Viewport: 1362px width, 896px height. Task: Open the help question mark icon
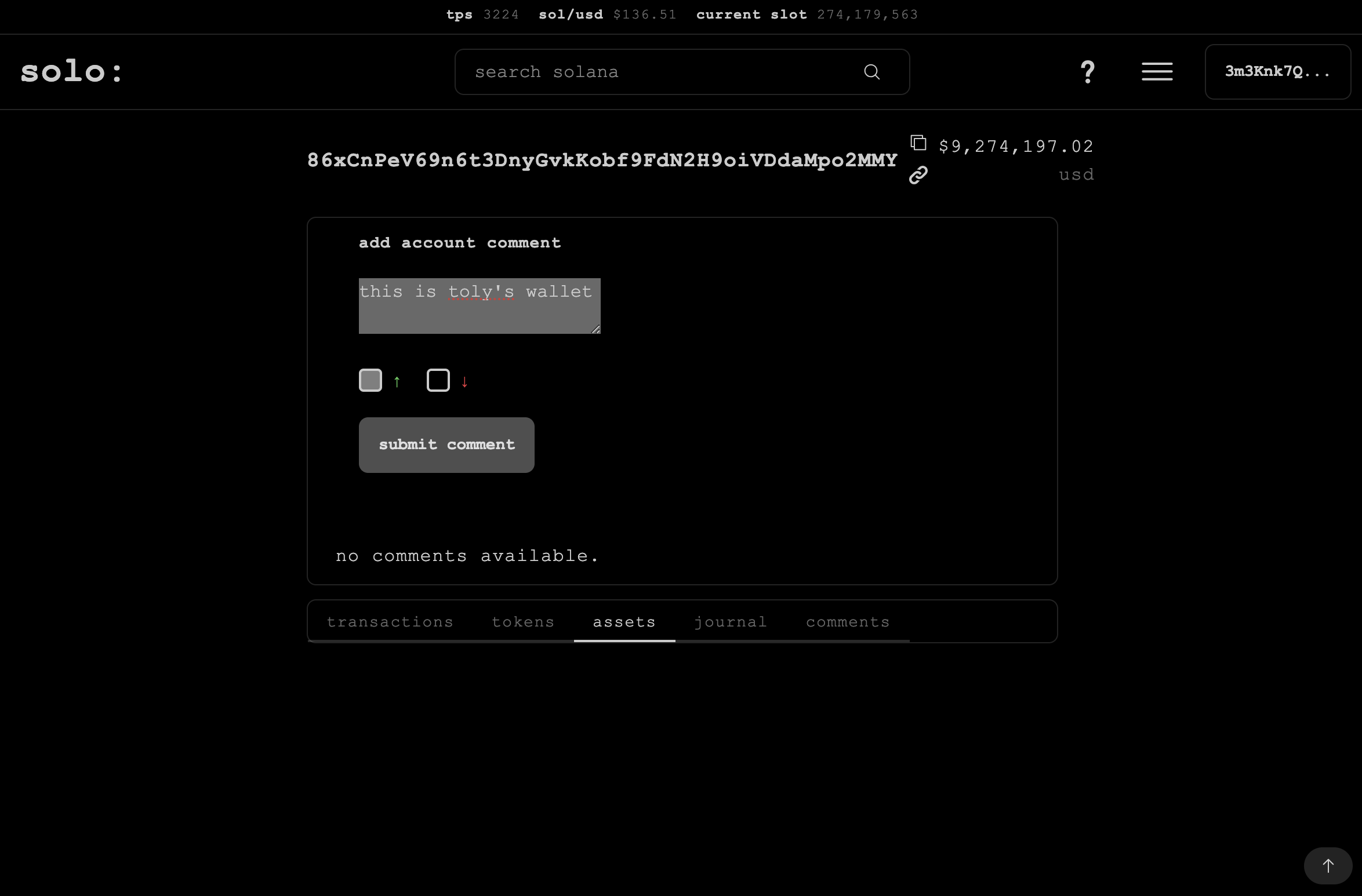click(1088, 72)
